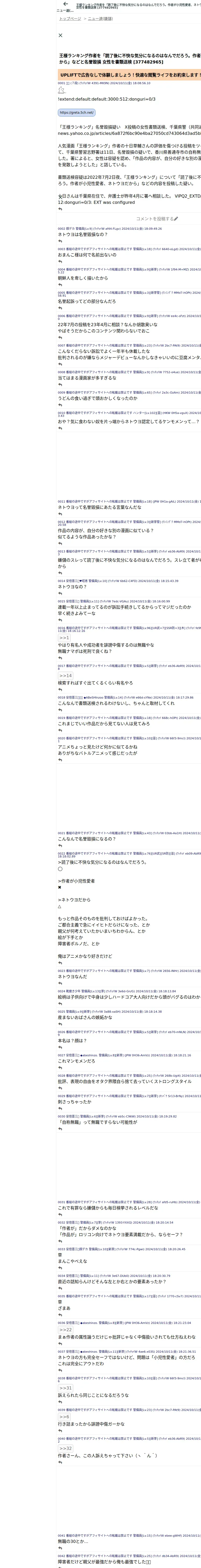The height and width of the screenshot is (1568, 201).
Task: Click the UPLIFT ad-free promotion banner
Action: coord(129,75)
